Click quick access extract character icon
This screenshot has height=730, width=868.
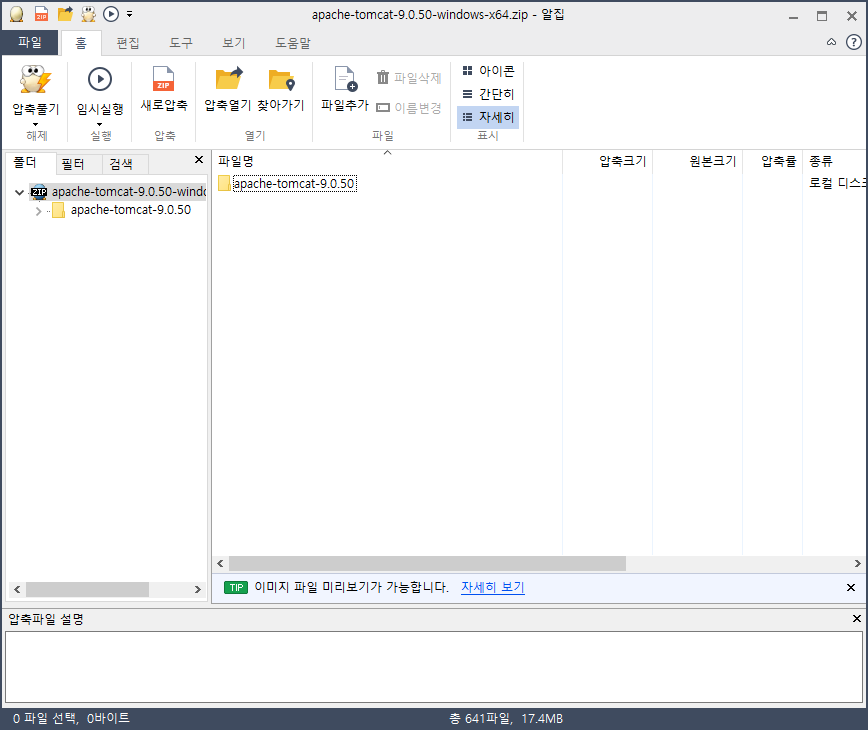coord(89,14)
